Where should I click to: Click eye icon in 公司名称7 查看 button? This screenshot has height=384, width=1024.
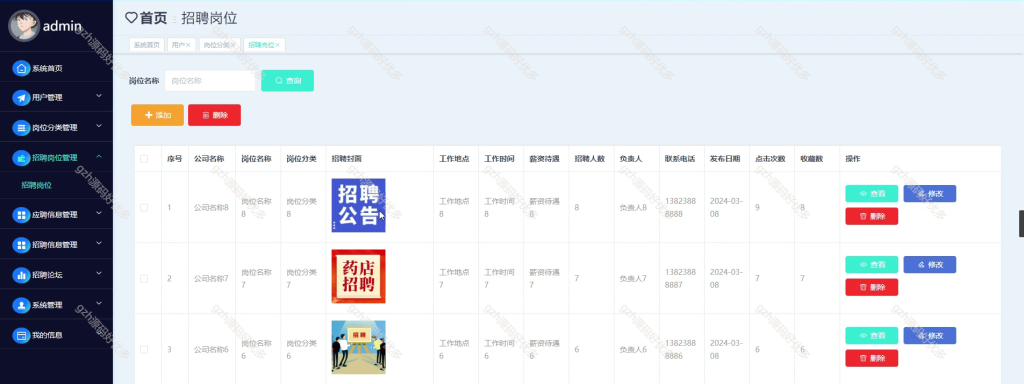863,264
